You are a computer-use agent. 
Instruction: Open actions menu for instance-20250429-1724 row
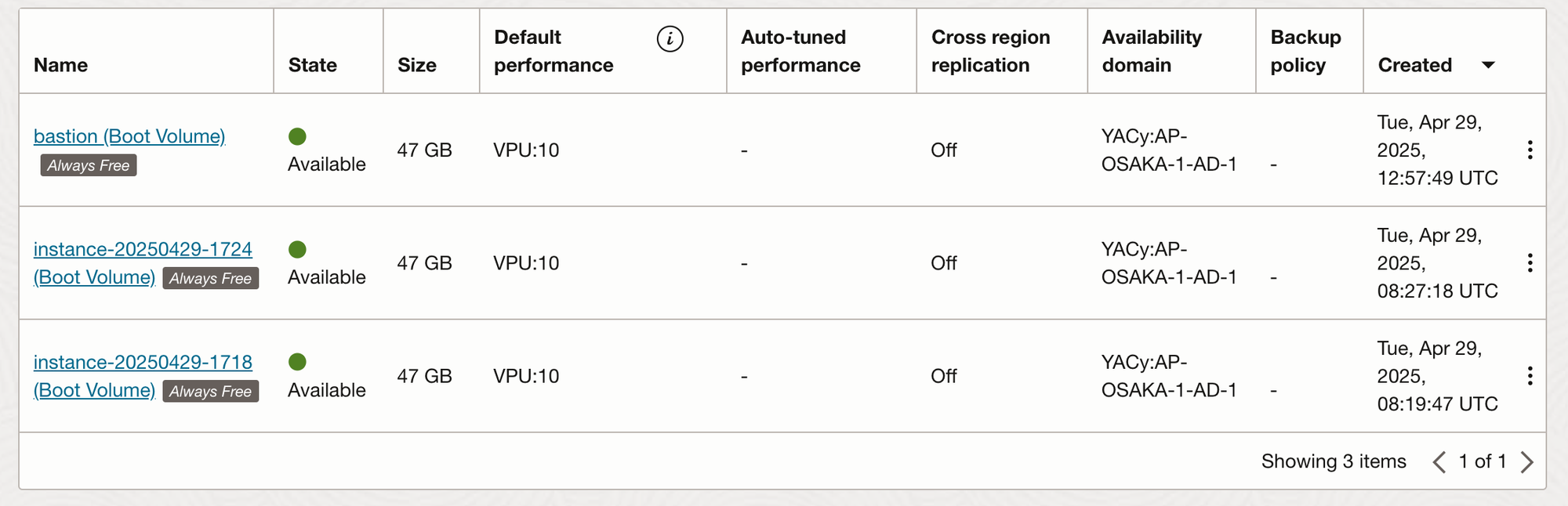[1530, 263]
